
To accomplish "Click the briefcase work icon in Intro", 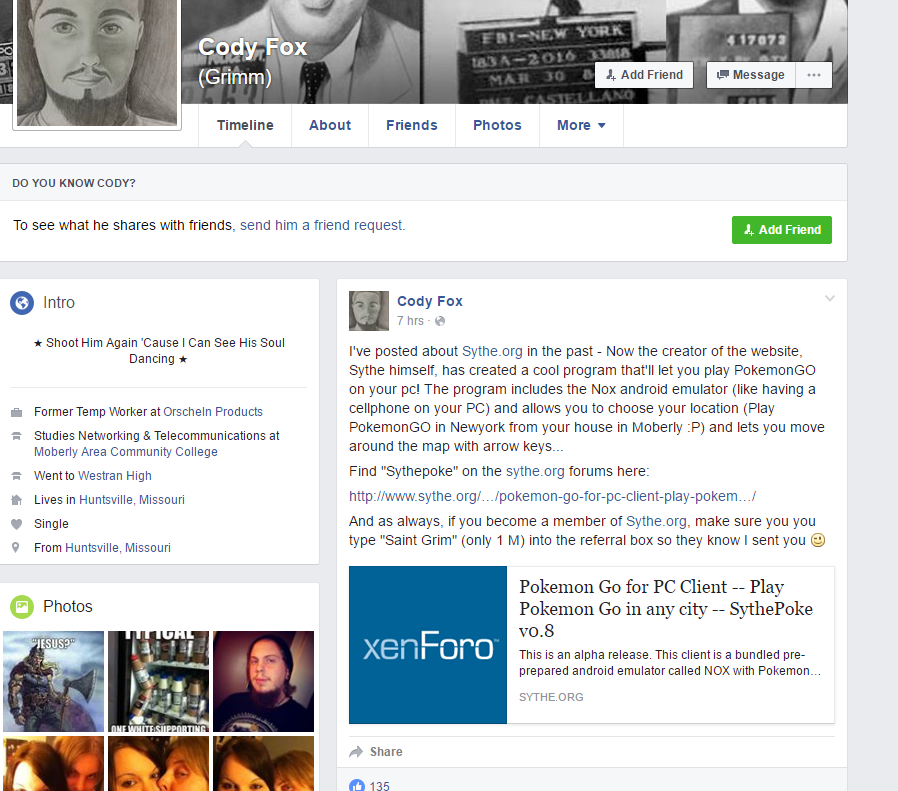I will click(17, 412).
